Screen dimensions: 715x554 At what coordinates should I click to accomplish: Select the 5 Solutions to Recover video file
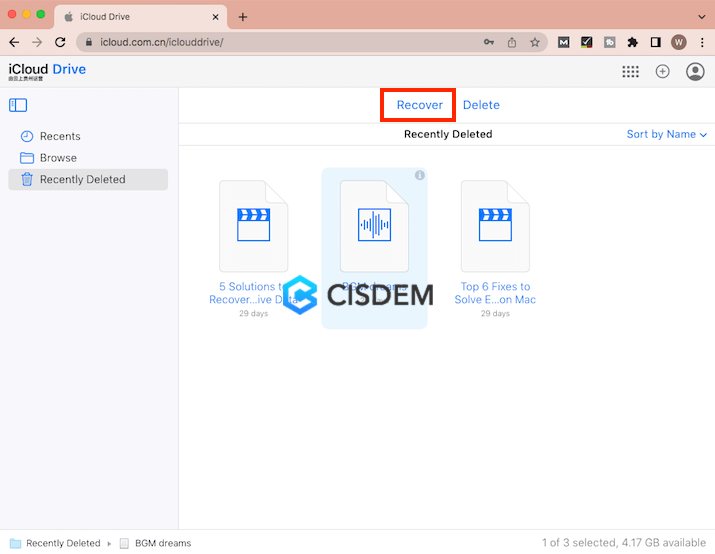[x=253, y=227]
